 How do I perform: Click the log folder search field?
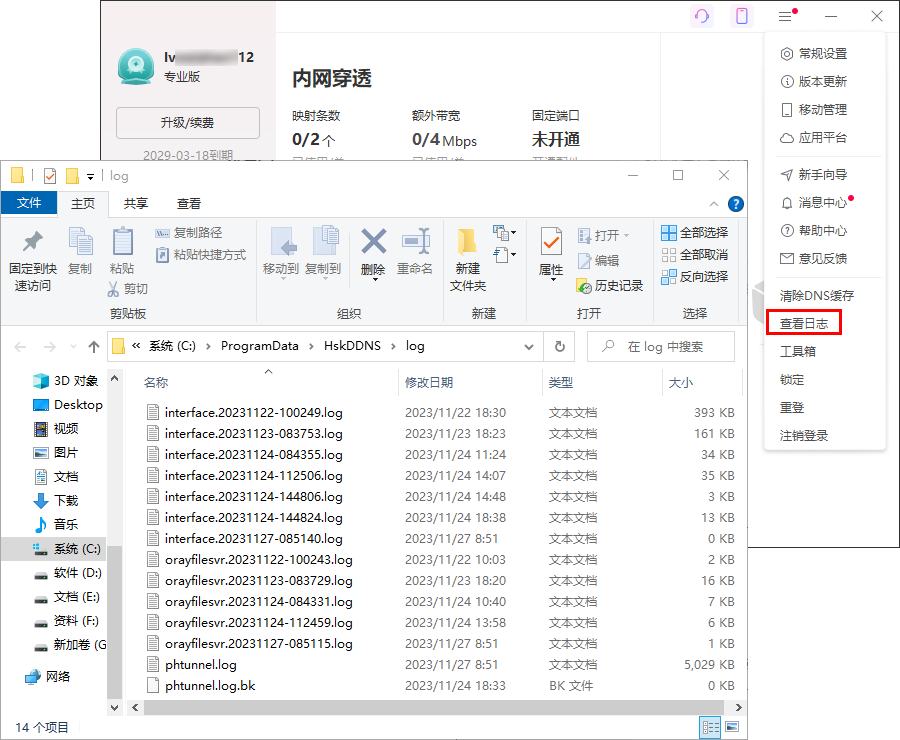point(661,347)
